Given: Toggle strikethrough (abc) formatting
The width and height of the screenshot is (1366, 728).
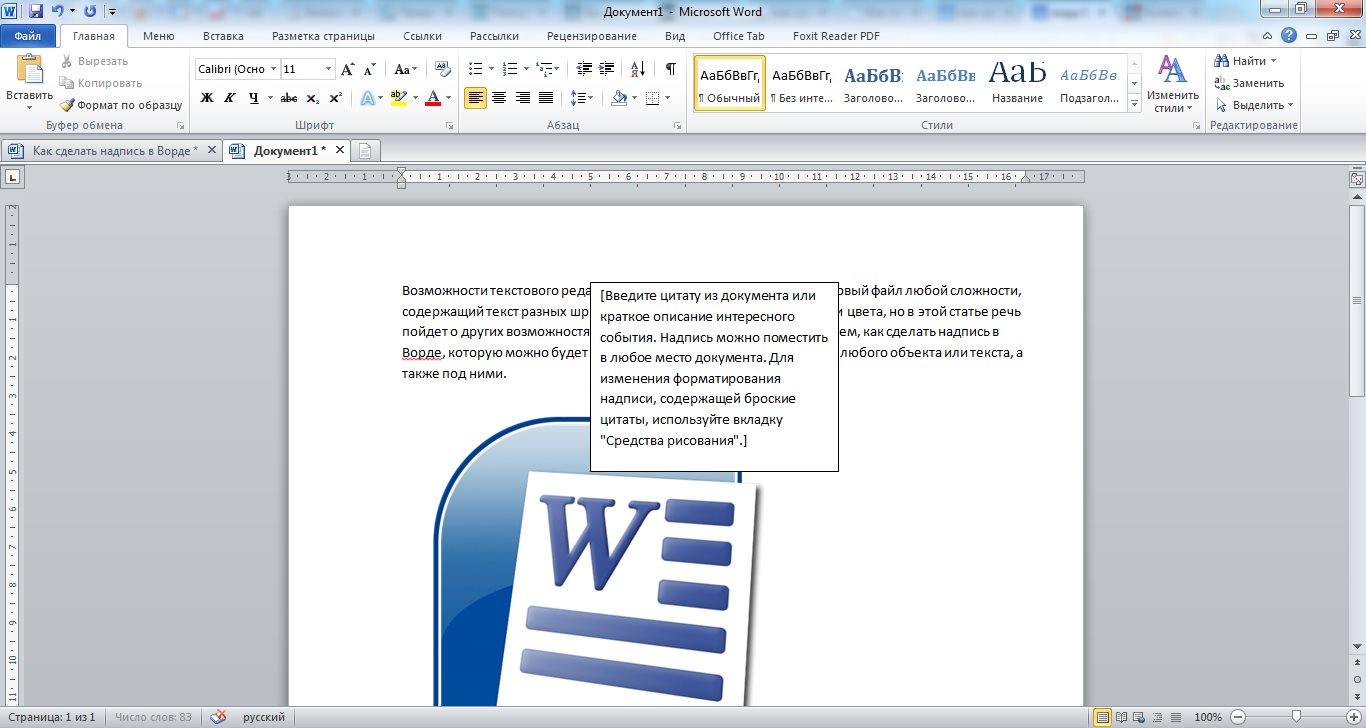Looking at the screenshot, I should 289,98.
